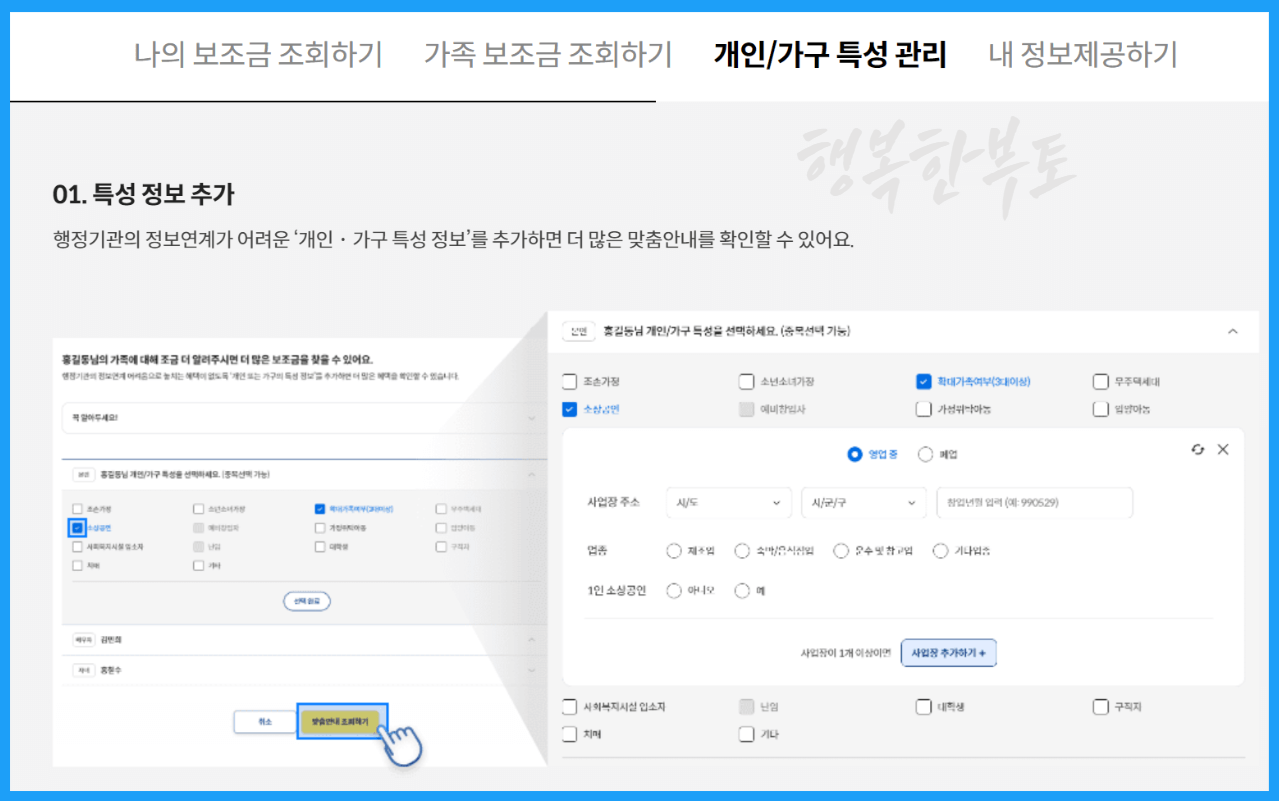Check the 대학생 checkbox
The width and height of the screenshot is (1279, 801).
coord(922,706)
